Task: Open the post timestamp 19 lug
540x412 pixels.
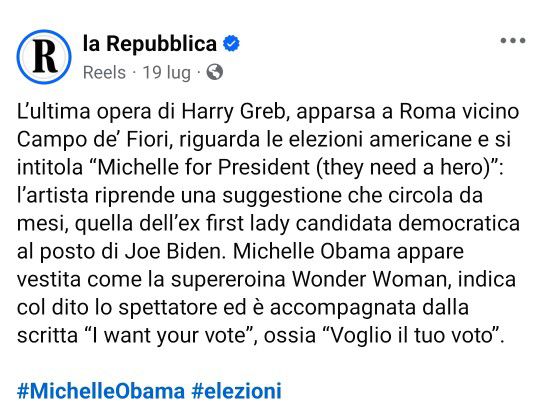Action: click(167, 73)
